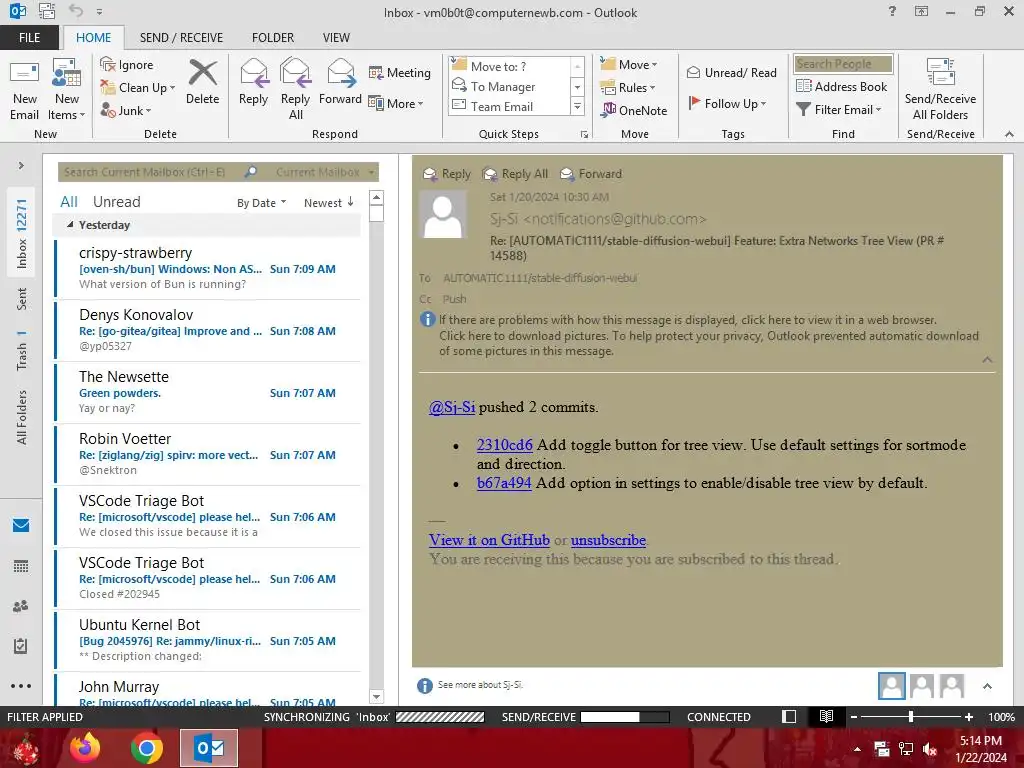Open the Filter Email dropdown
This screenshot has width=1024, height=768.
839,110
